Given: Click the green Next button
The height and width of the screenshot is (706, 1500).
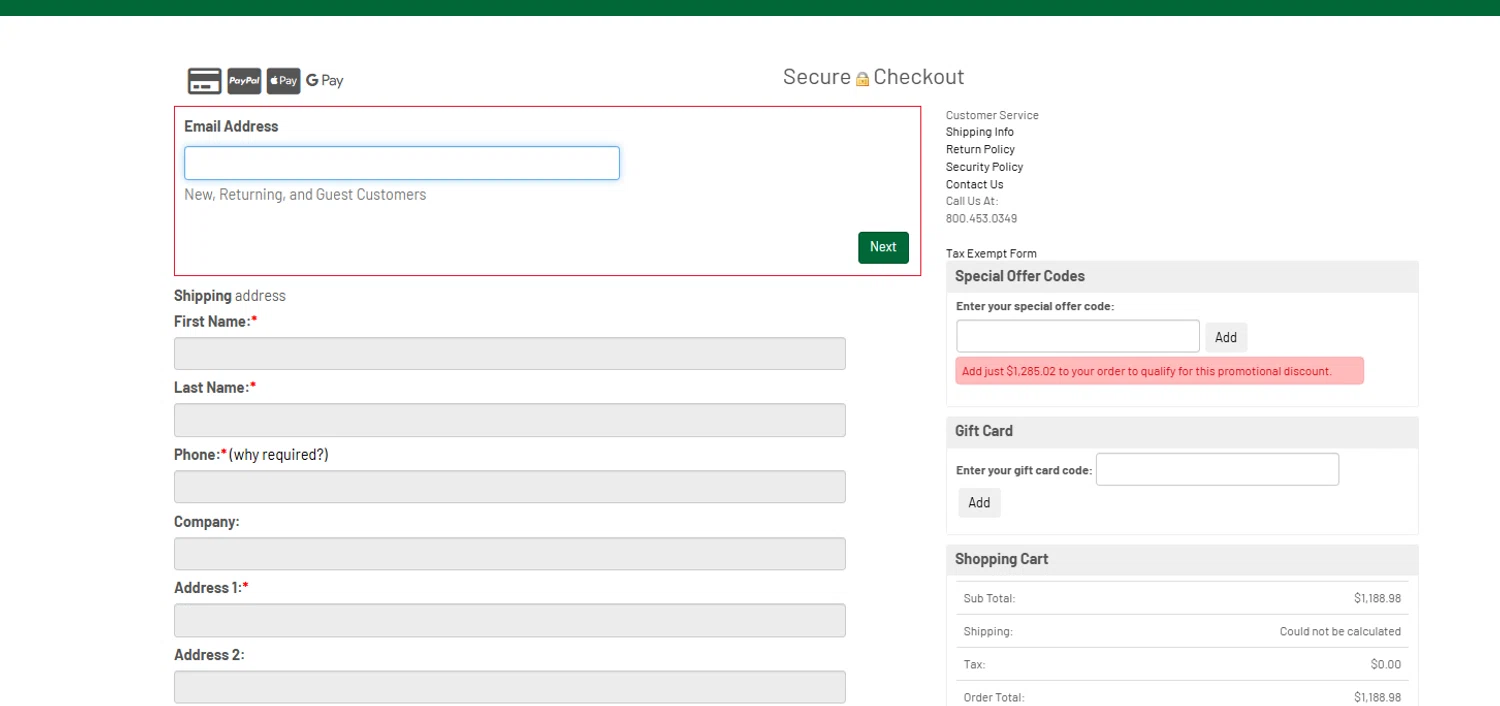Looking at the screenshot, I should pos(883,247).
